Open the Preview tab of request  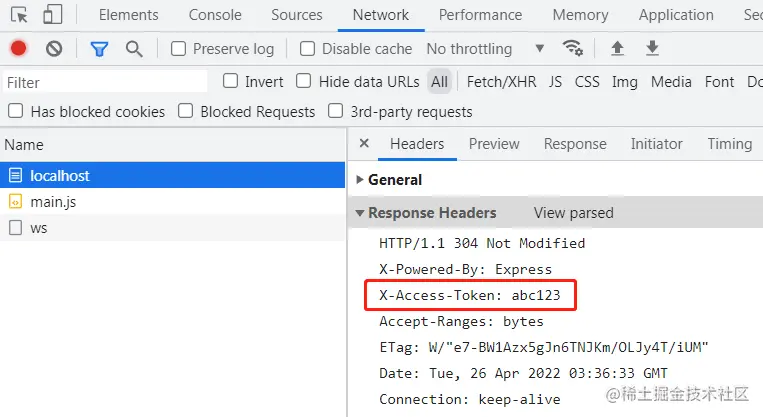pos(494,144)
